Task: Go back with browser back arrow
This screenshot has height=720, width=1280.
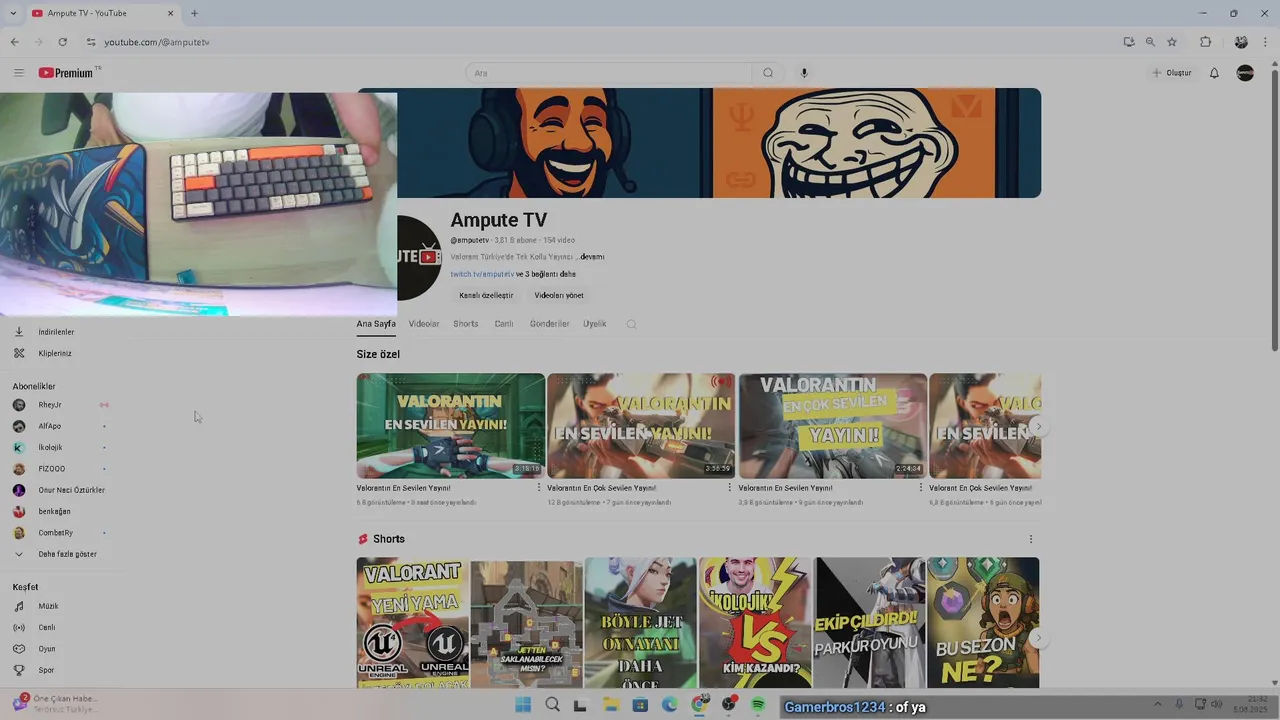Action: [14, 42]
